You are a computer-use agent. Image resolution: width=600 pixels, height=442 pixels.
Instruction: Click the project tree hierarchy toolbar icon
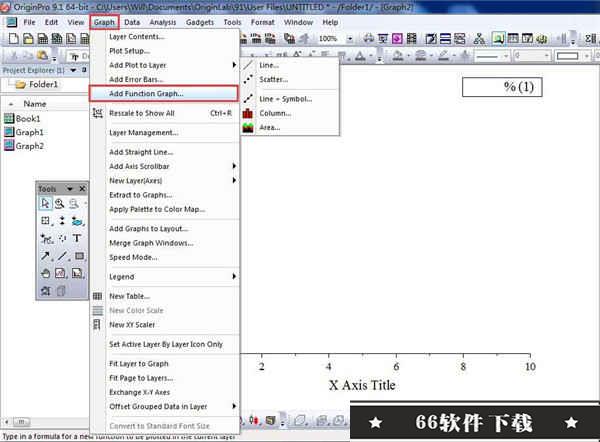[x=479, y=38]
